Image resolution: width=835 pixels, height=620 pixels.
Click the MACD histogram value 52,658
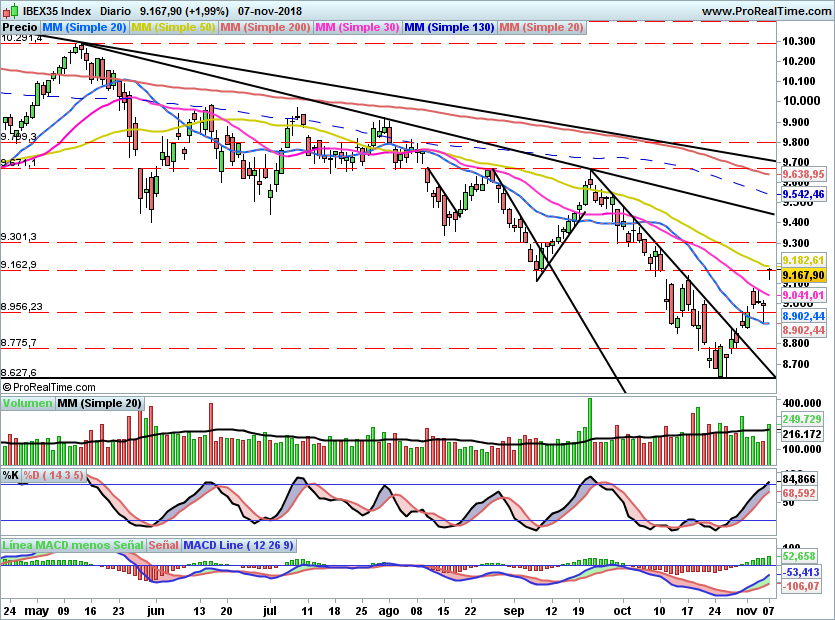click(799, 556)
